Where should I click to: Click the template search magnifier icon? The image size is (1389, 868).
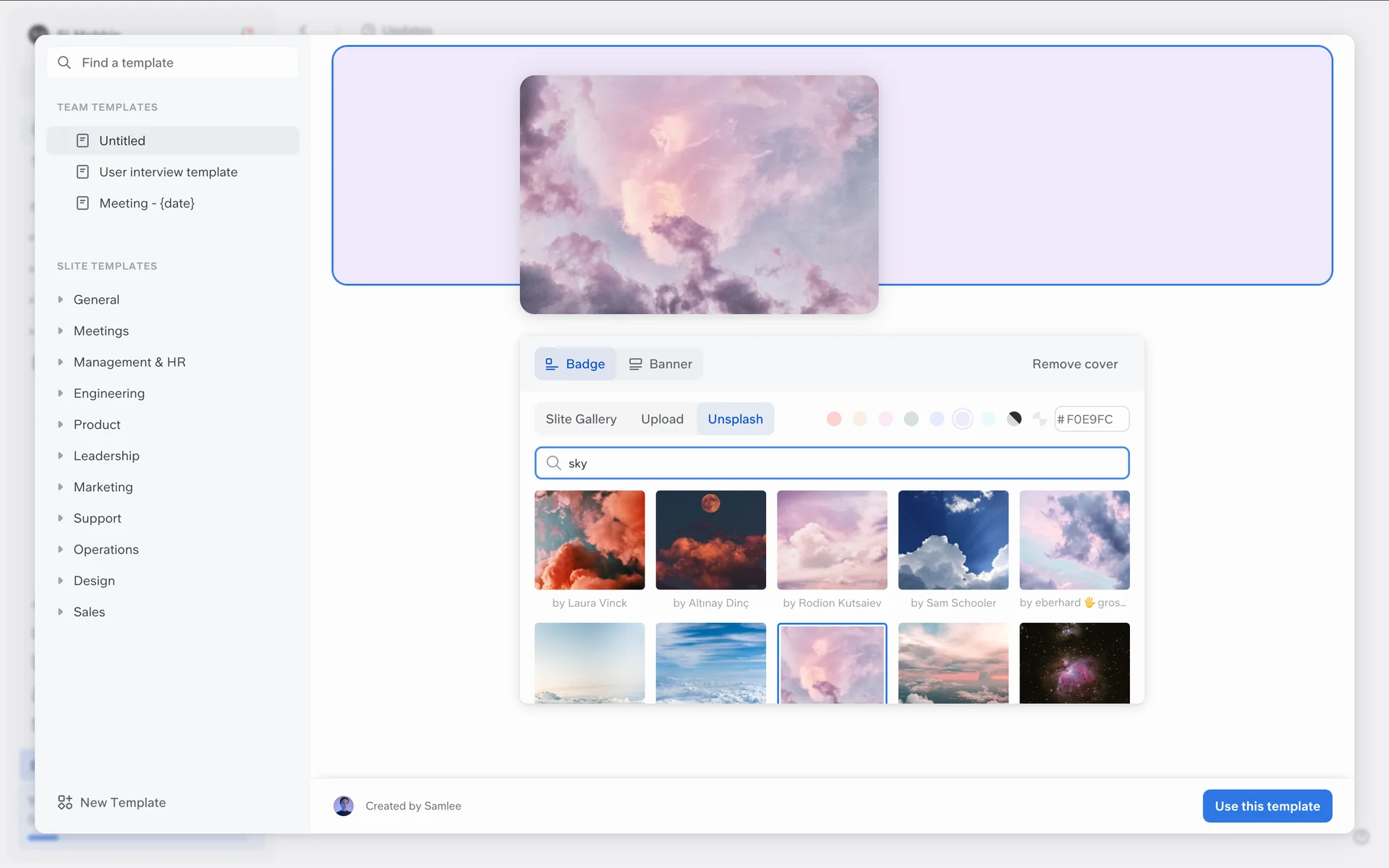[64, 63]
